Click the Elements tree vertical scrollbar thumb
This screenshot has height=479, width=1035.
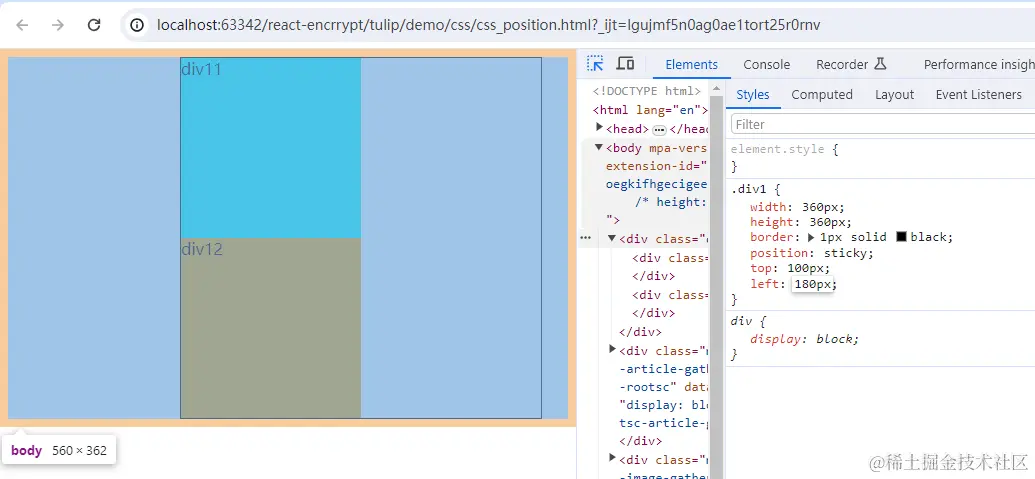click(717, 288)
